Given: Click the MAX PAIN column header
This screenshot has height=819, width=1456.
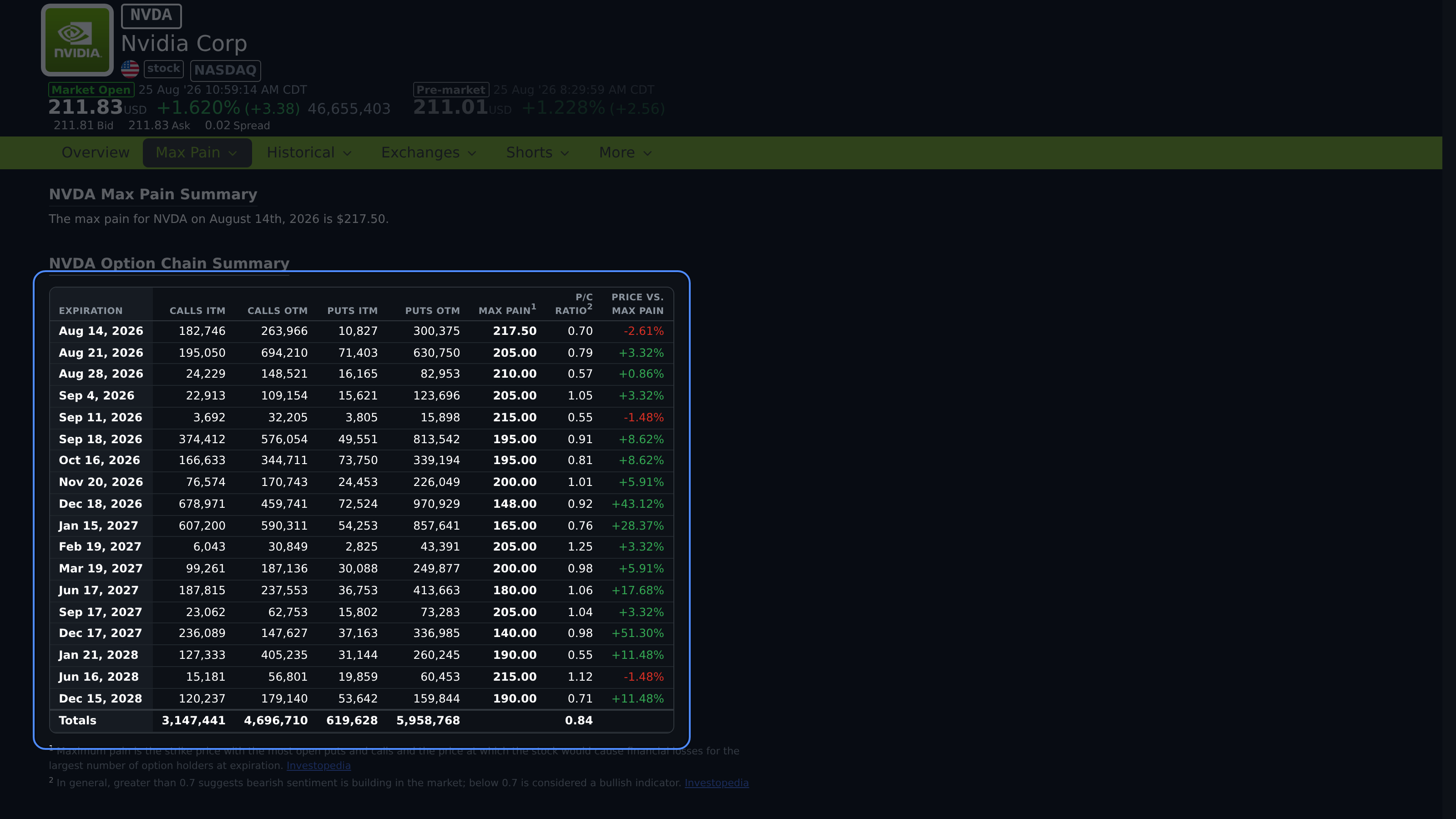Looking at the screenshot, I should 507,310.
